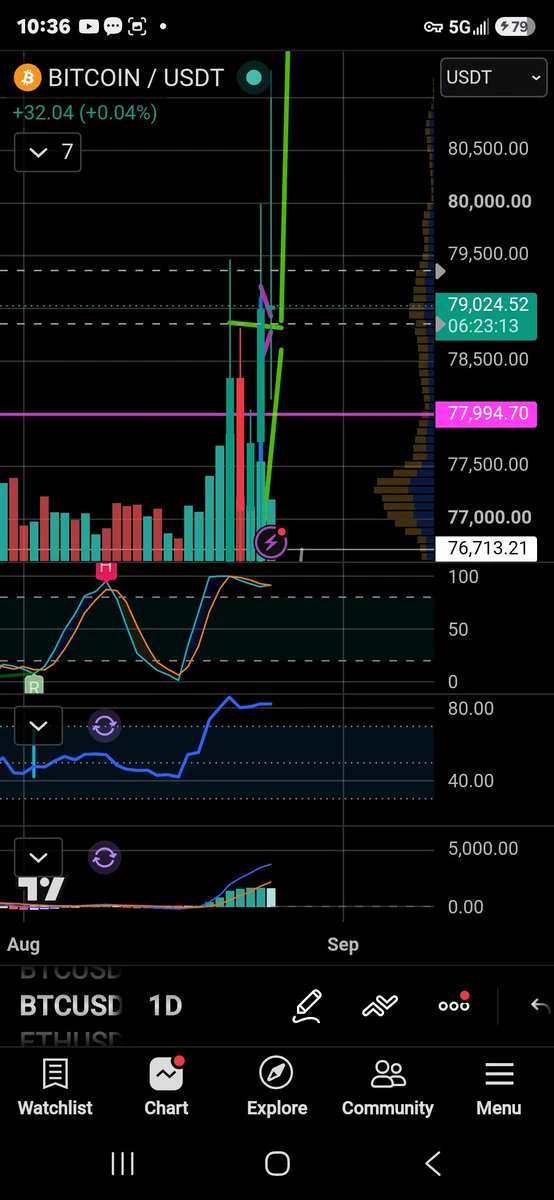Open the Menu tab
Screen dimensions: 554x1200
coord(499,1087)
